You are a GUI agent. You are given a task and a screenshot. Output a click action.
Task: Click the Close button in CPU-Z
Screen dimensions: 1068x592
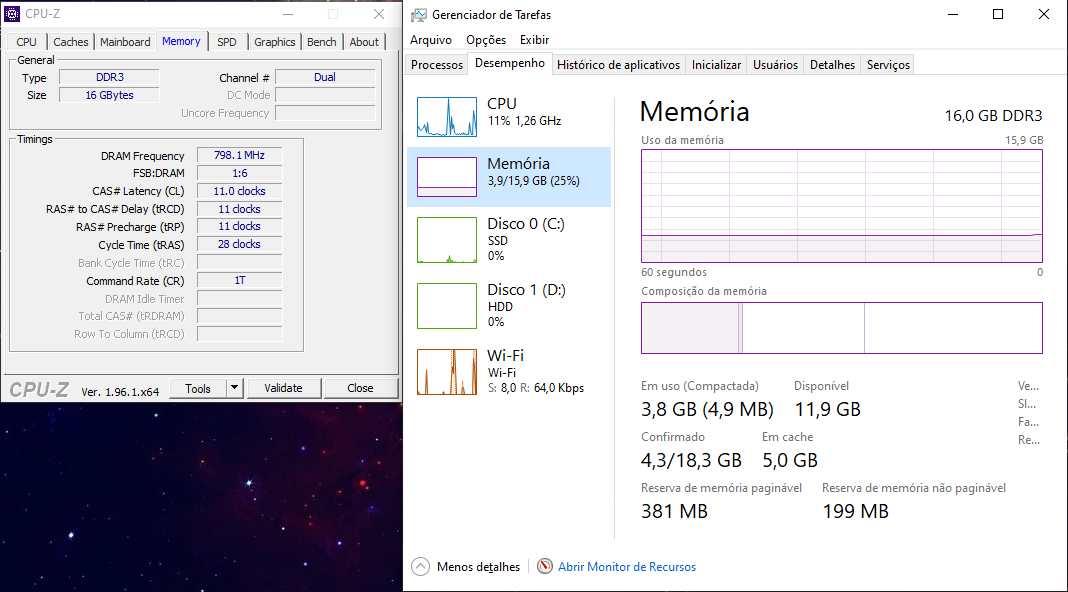pos(360,388)
